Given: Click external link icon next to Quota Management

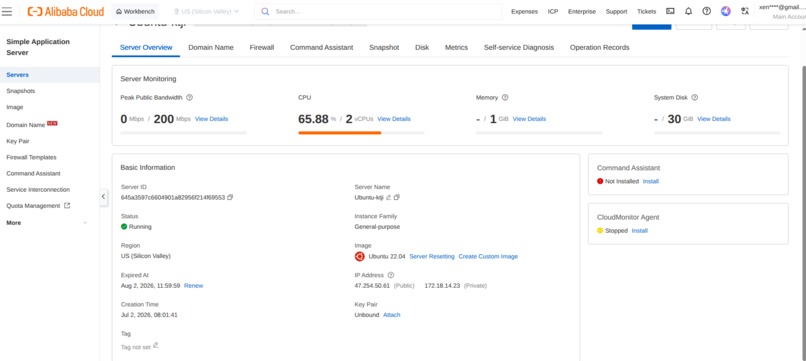Looking at the screenshot, I should click(x=67, y=206).
